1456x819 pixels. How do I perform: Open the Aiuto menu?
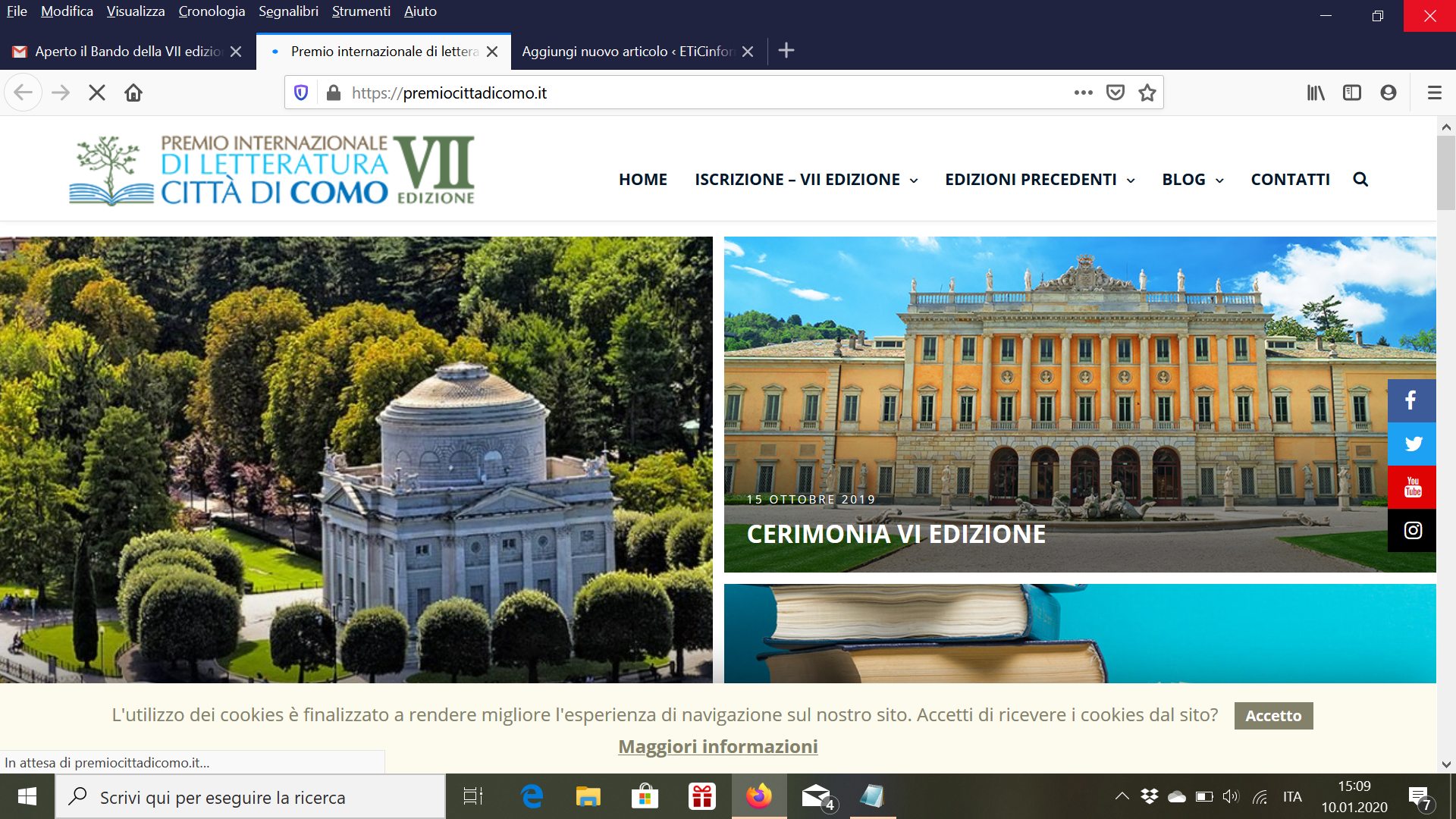coord(420,11)
